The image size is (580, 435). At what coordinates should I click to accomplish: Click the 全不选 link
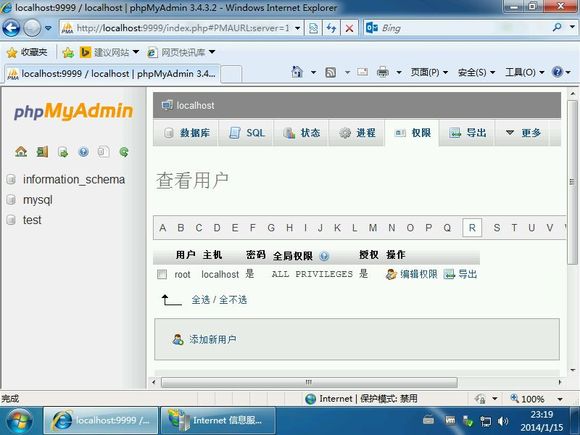coord(233,300)
